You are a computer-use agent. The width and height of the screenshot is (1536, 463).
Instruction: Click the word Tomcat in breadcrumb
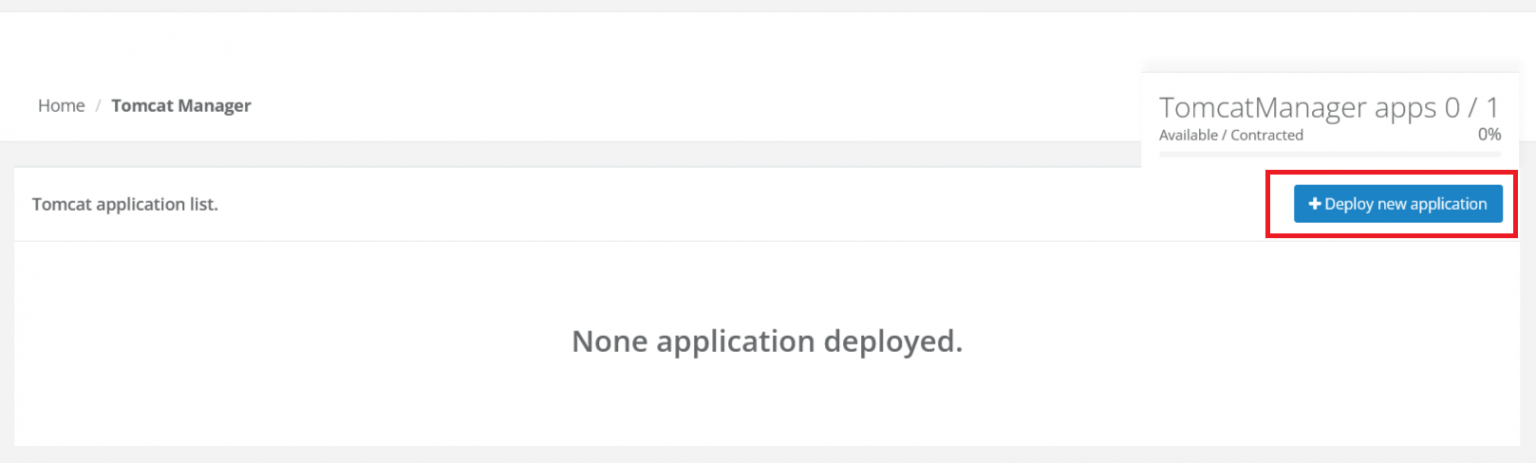coord(141,105)
